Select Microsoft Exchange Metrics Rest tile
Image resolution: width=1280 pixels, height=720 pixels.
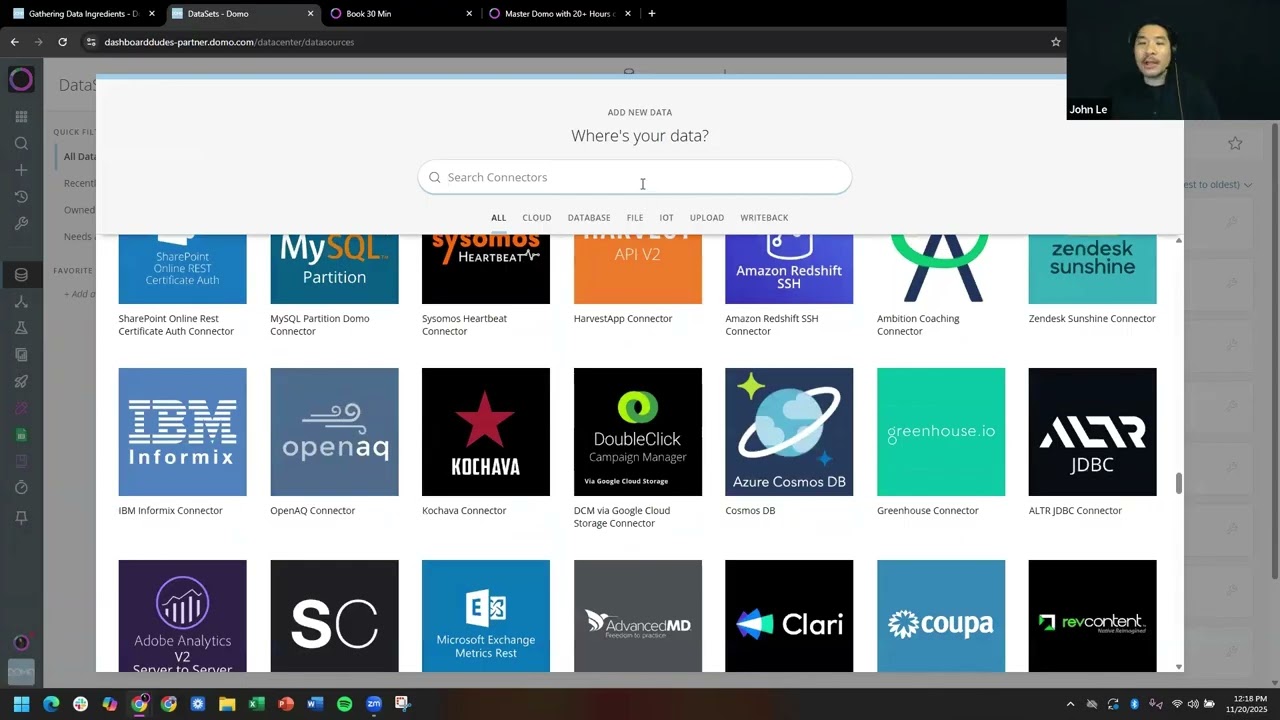486,616
